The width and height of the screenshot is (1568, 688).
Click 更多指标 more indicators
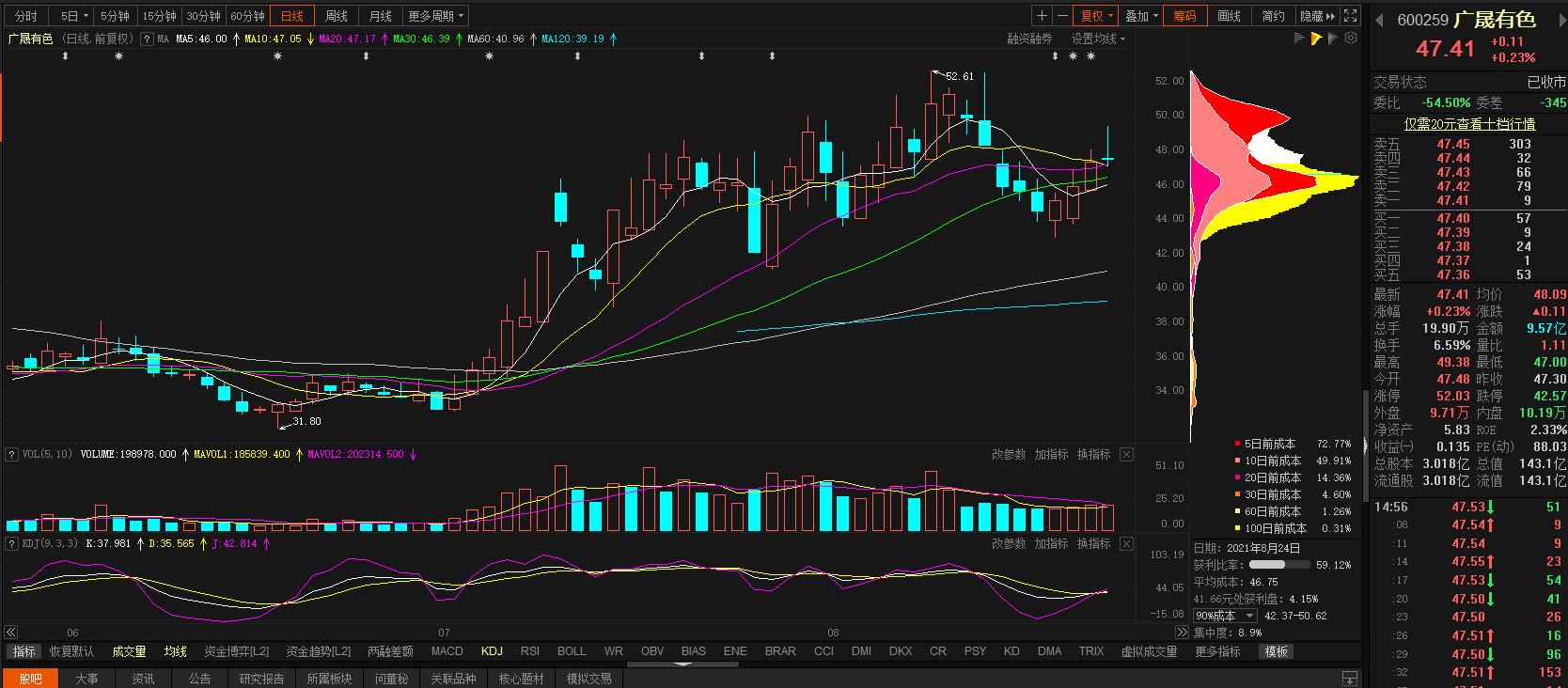pos(1217,651)
